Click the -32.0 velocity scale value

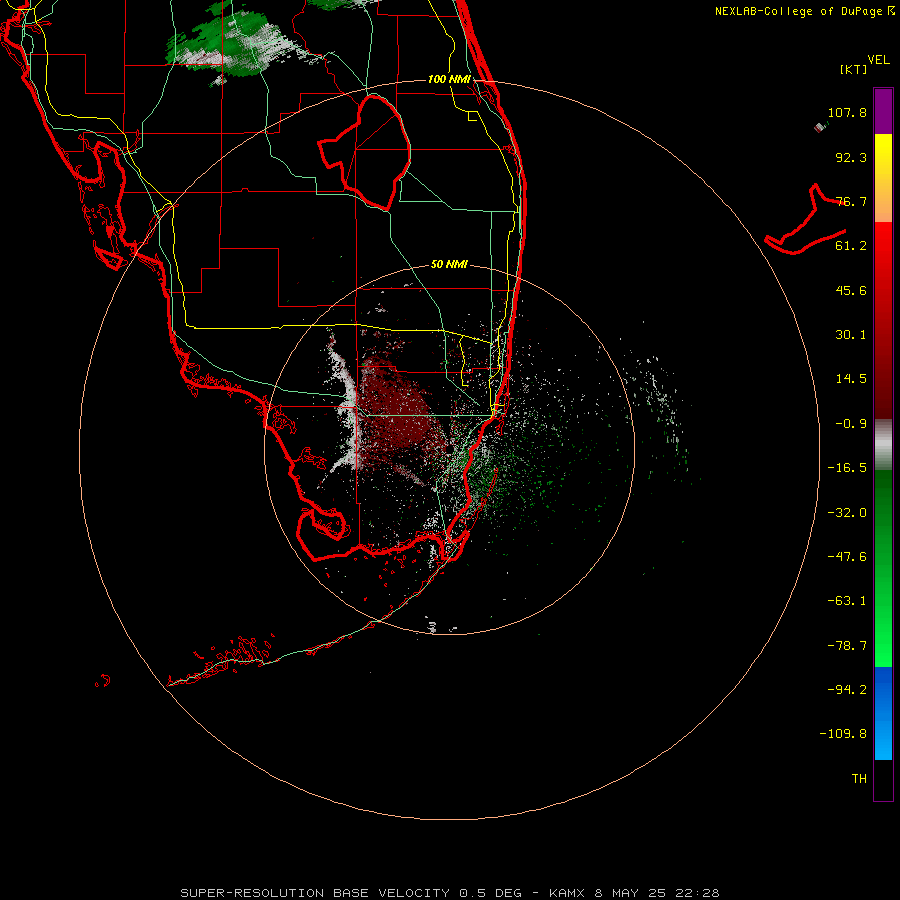click(x=847, y=513)
